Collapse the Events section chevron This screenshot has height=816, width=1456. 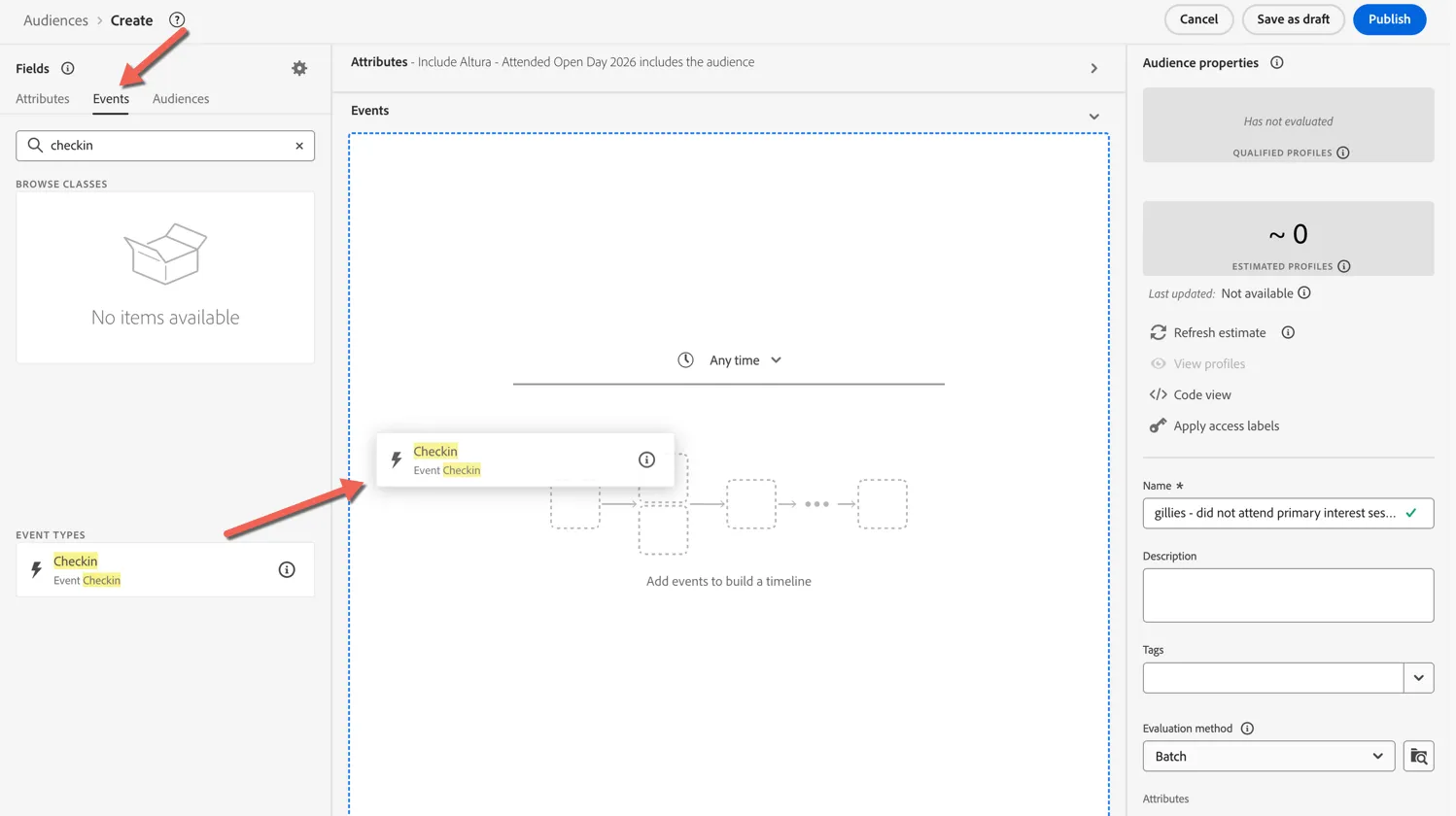pyautogui.click(x=1094, y=117)
